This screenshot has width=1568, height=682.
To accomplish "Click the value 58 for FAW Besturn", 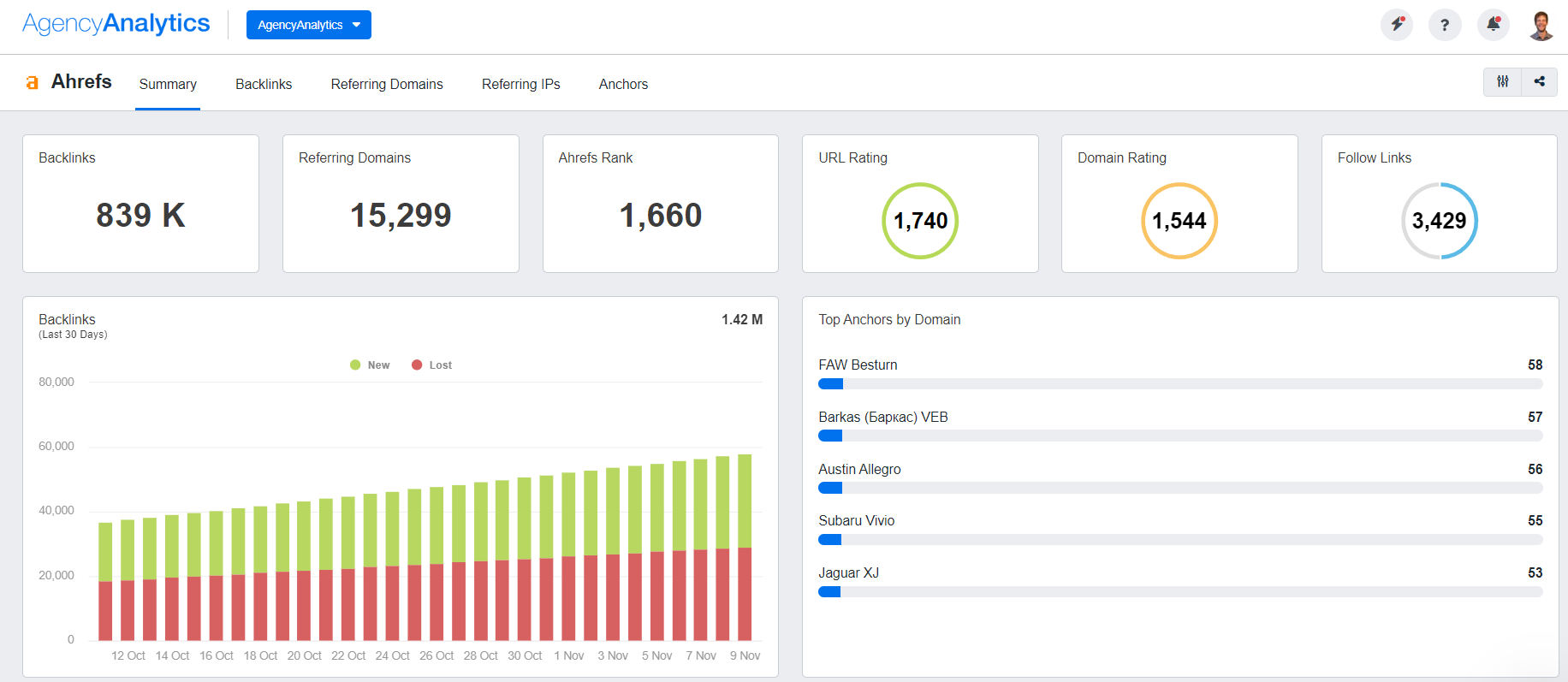I will tap(1535, 365).
